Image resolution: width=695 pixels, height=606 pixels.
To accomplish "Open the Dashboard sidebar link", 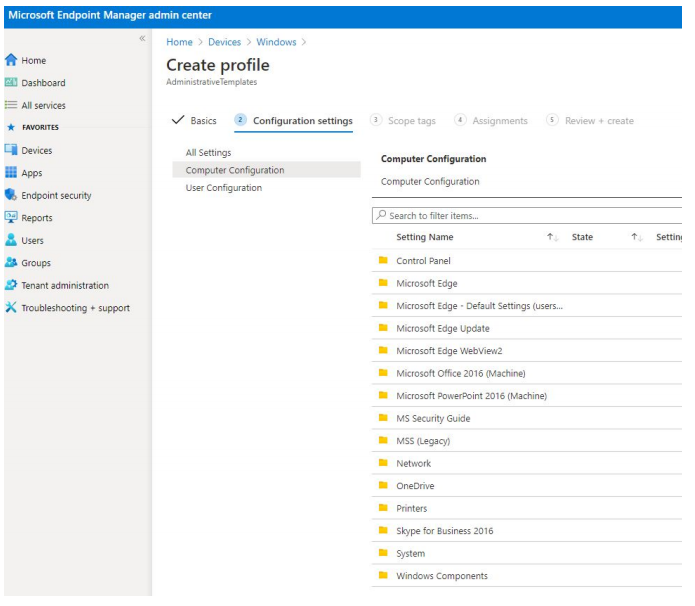I will click(43, 83).
